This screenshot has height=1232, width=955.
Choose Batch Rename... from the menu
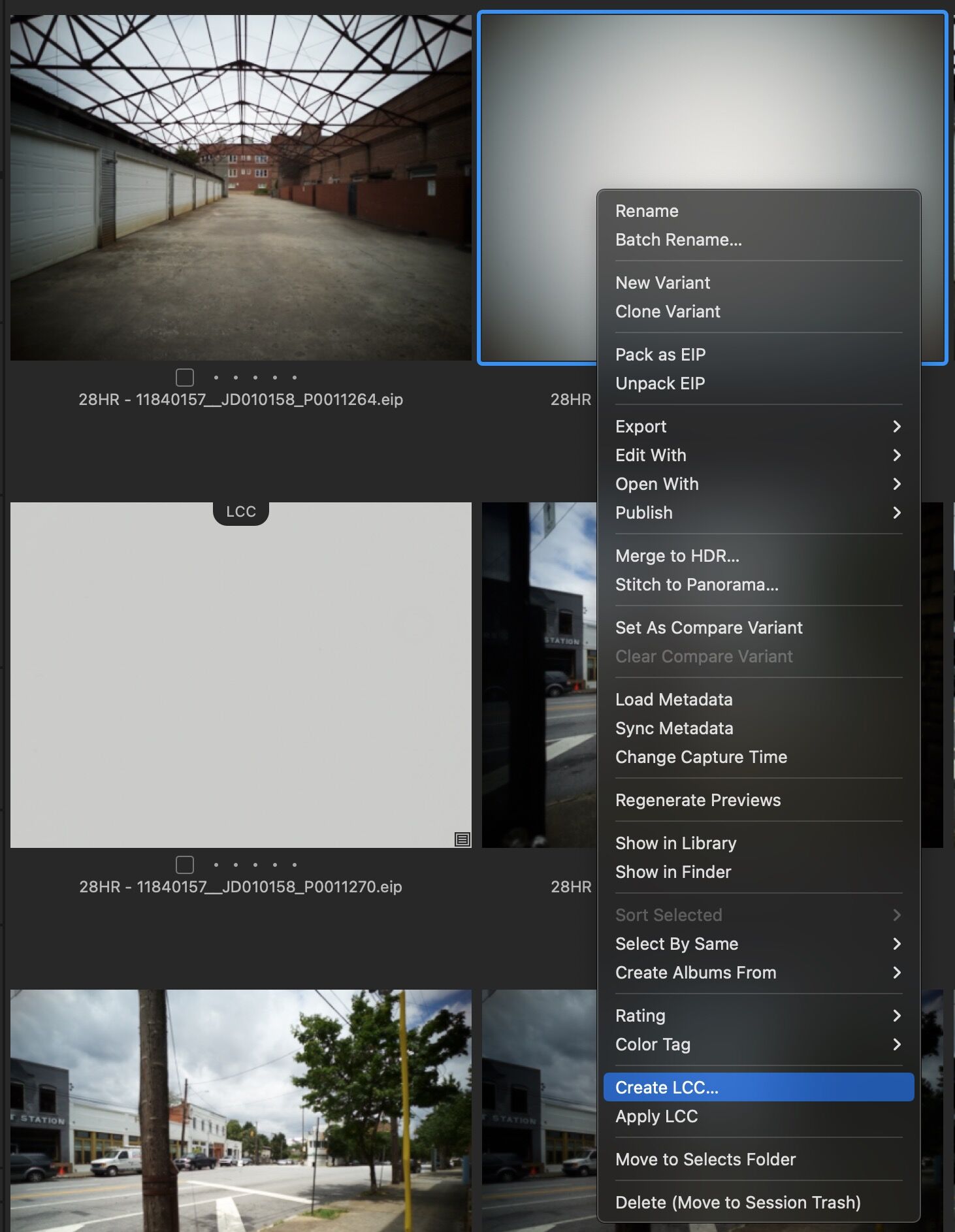pos(758,240)
